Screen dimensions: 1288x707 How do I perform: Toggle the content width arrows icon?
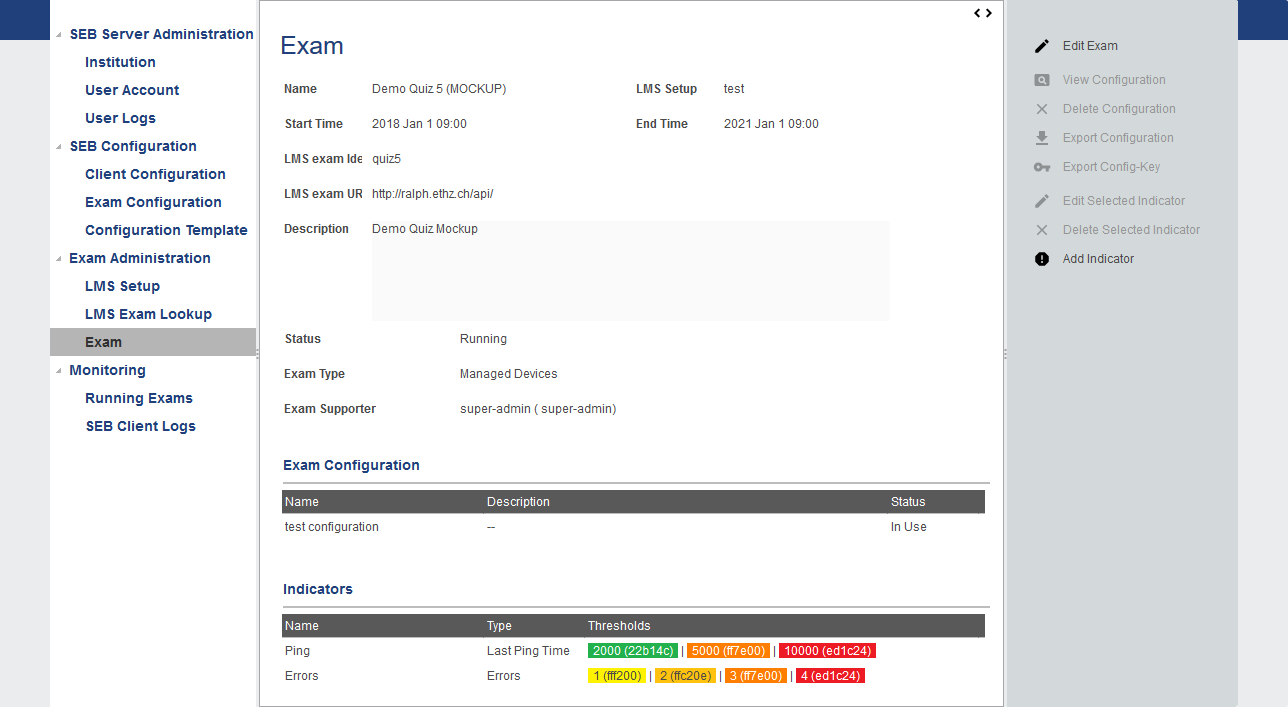983,13
